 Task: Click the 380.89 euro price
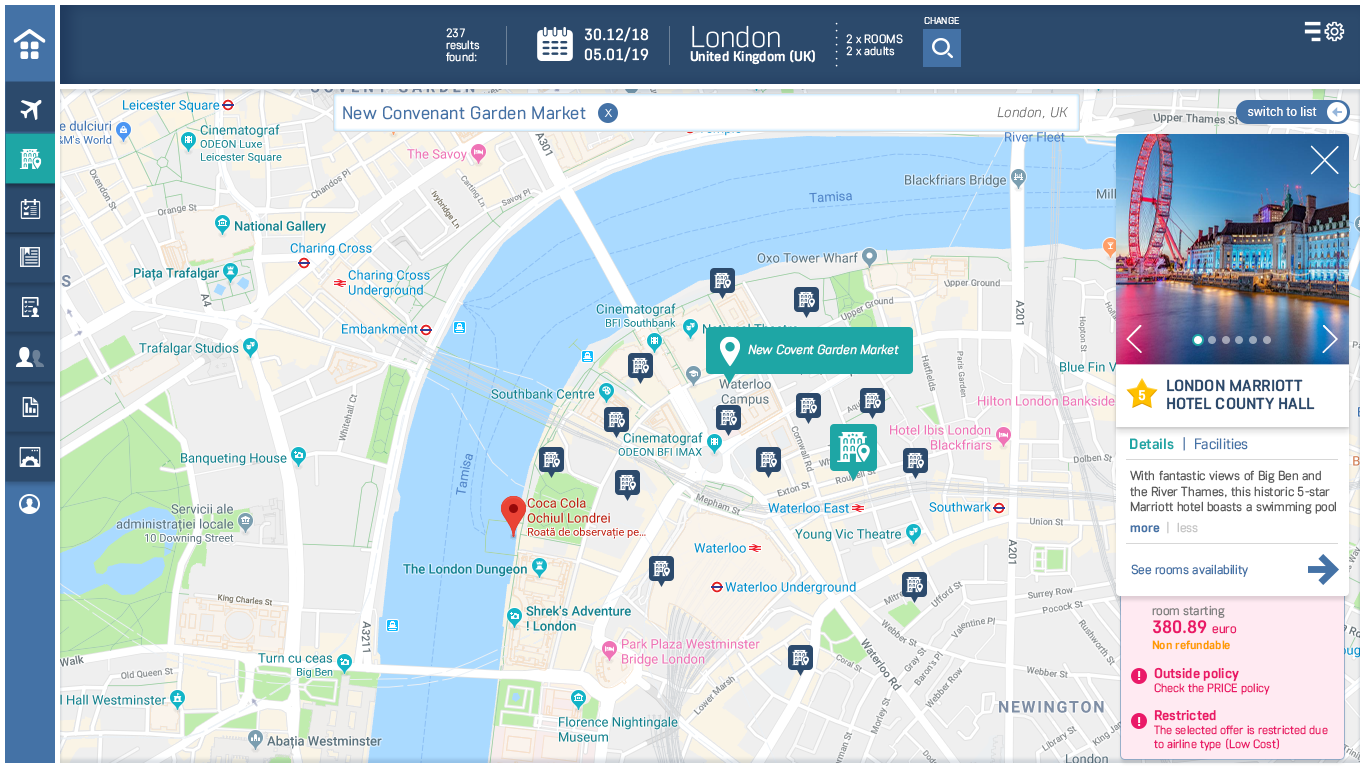[1194, 628]
